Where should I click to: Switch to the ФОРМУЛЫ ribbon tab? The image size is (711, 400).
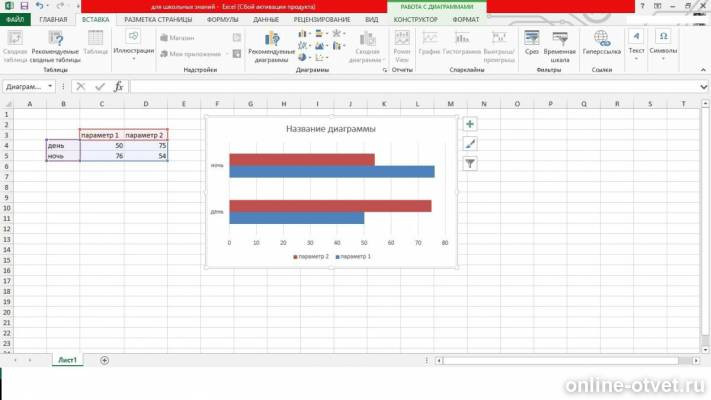coord(222,20)
